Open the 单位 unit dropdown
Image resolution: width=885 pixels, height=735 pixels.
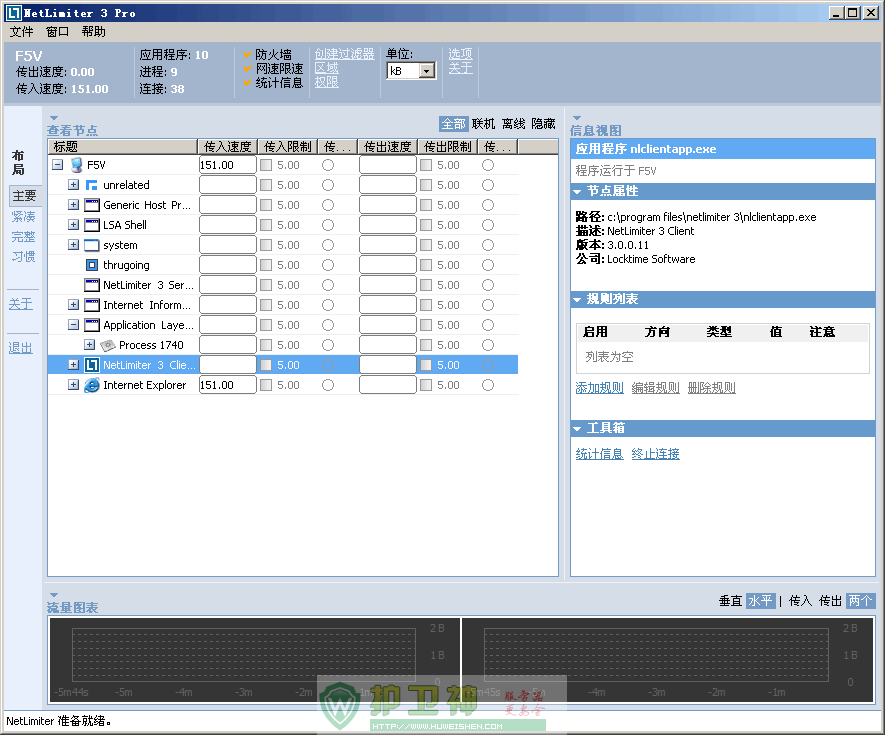click(x=427, y=71)
